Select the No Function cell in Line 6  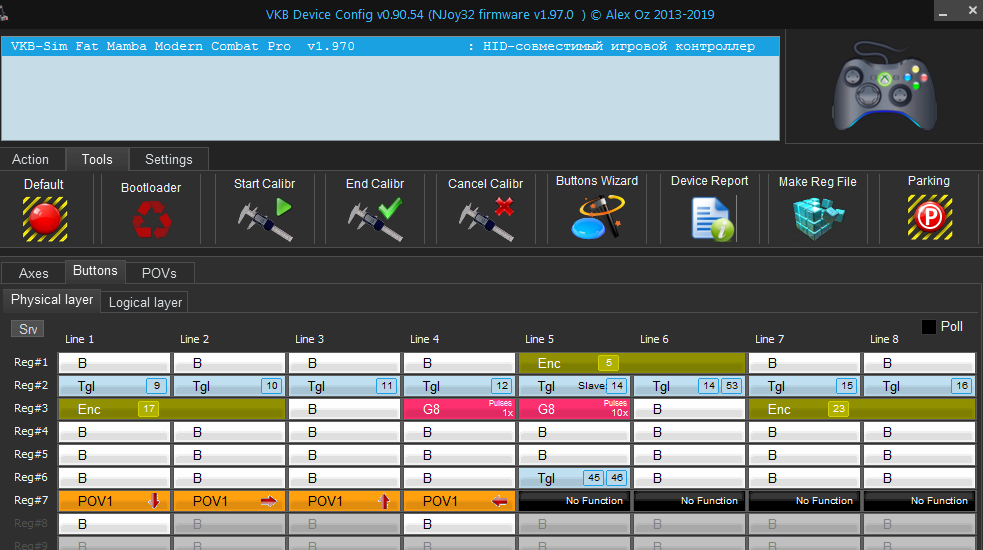click(690, 501)
